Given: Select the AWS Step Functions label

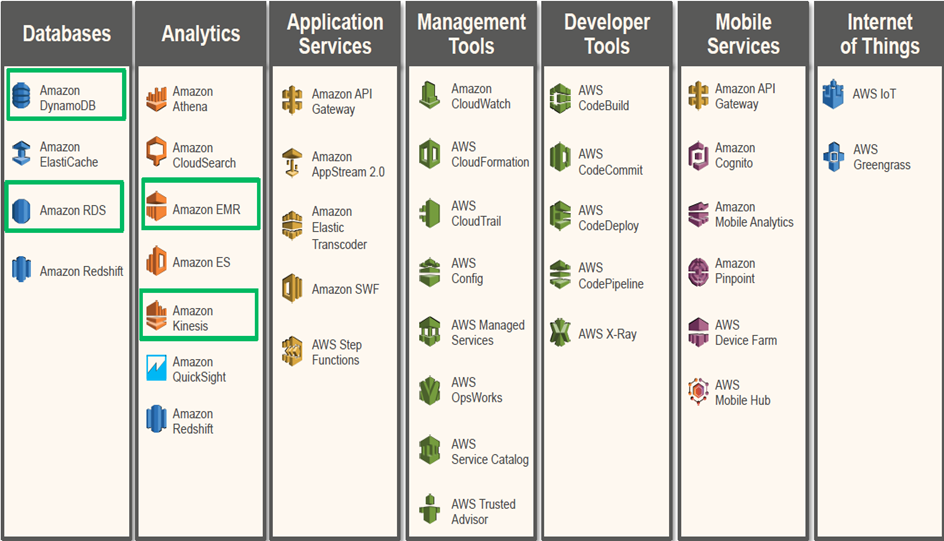Looking at the screenshot, I should [x=336, y=352].
